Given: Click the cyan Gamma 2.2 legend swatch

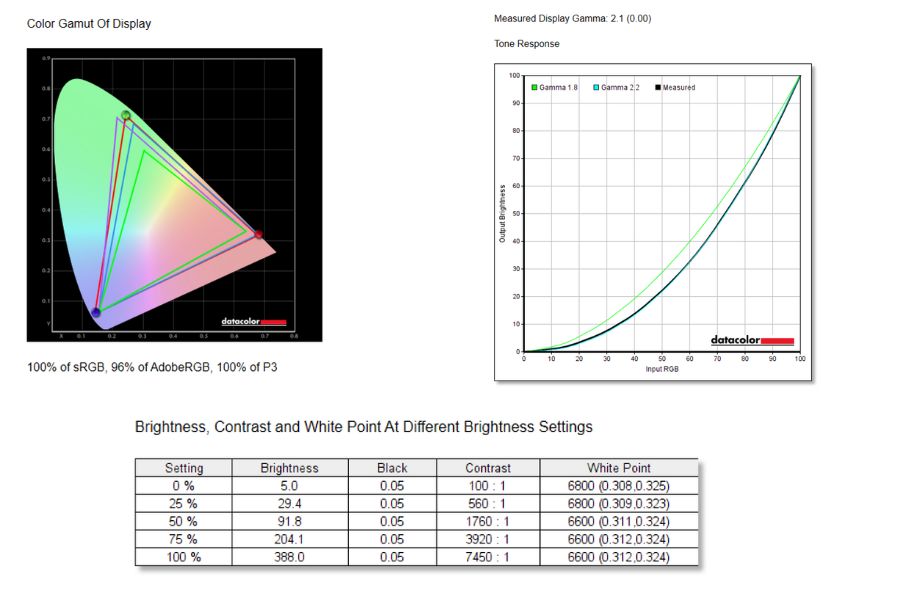Looking at the screenshot, I should [597, 88].
